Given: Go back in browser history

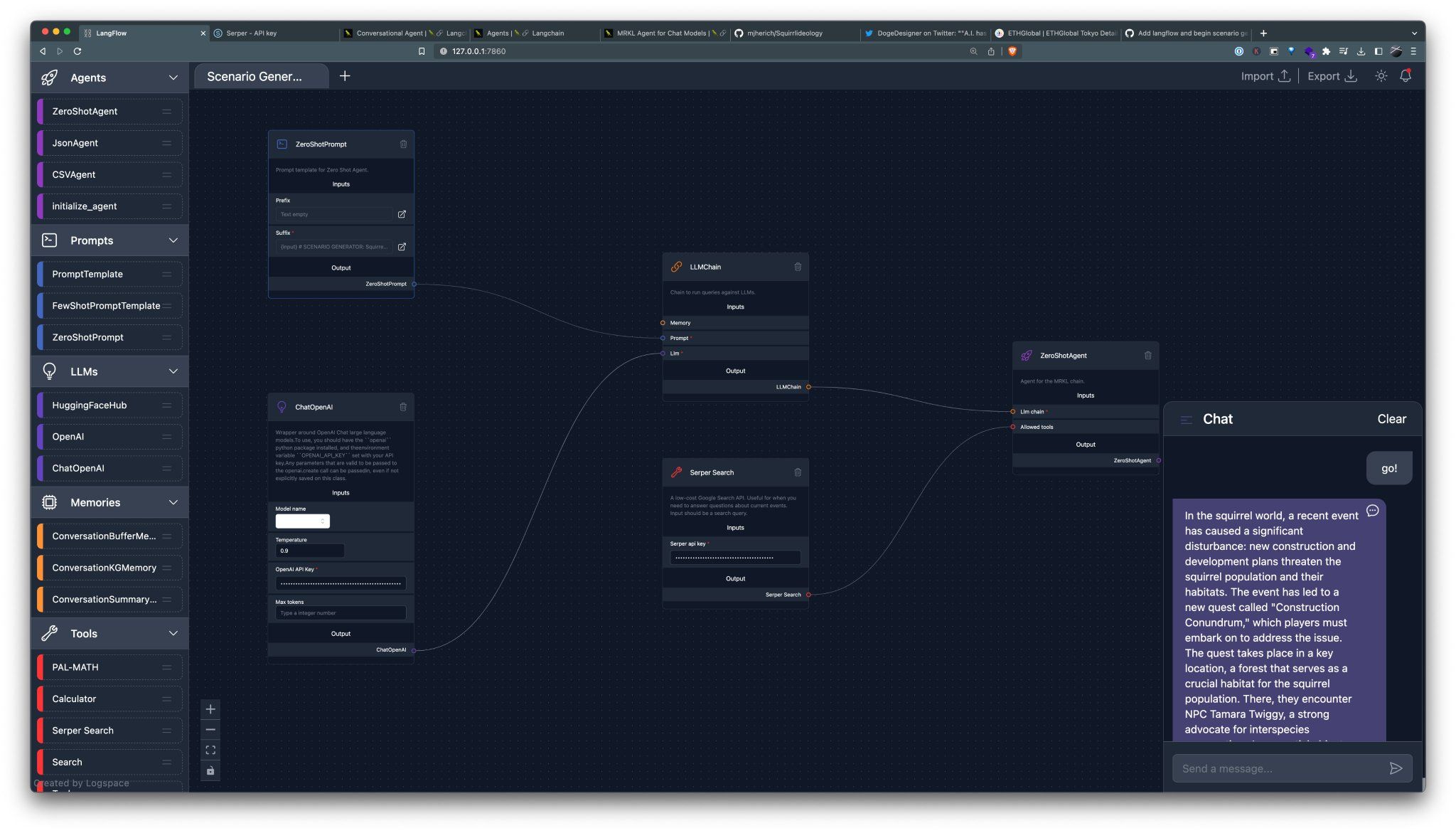Looking at the screenshot, I should (43, 51).
